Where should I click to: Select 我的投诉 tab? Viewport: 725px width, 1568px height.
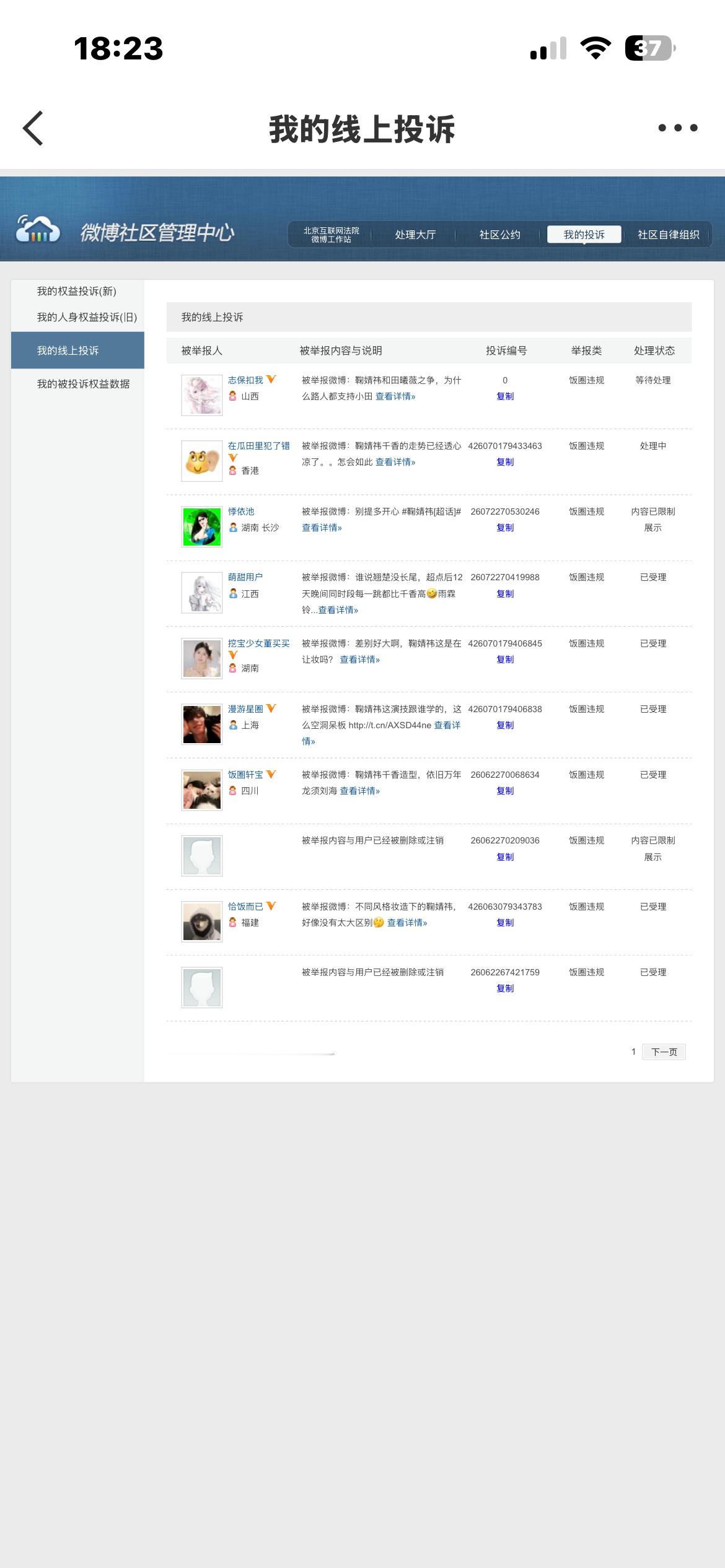pos(584,235)
